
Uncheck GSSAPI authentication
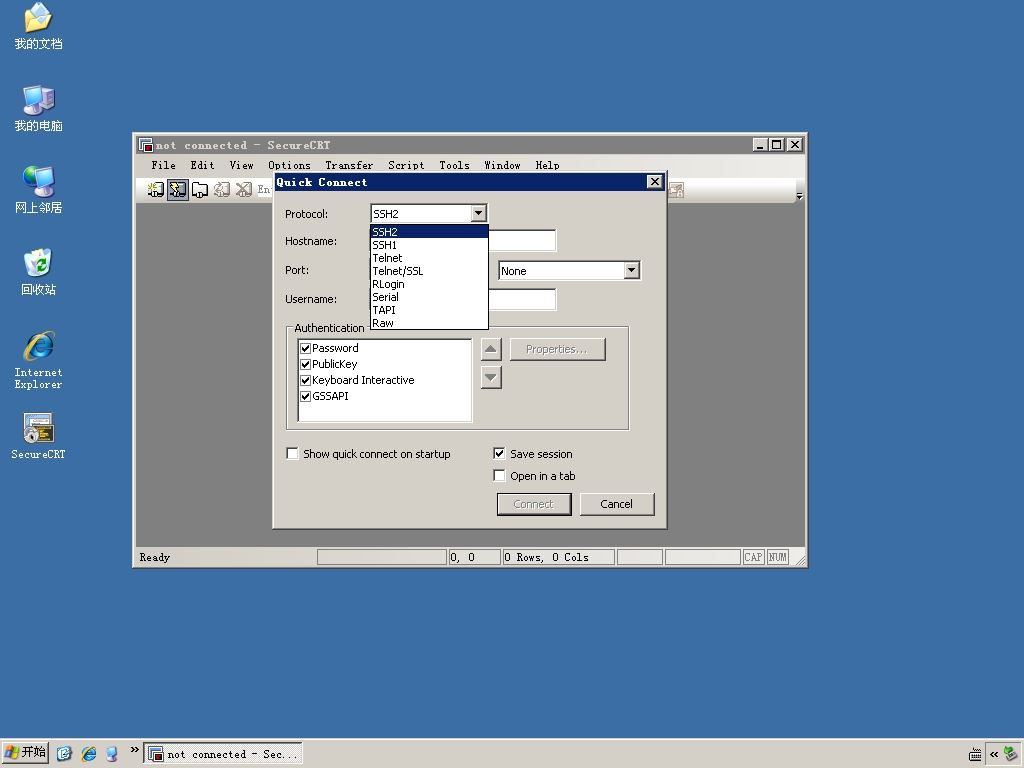(305, 396)
